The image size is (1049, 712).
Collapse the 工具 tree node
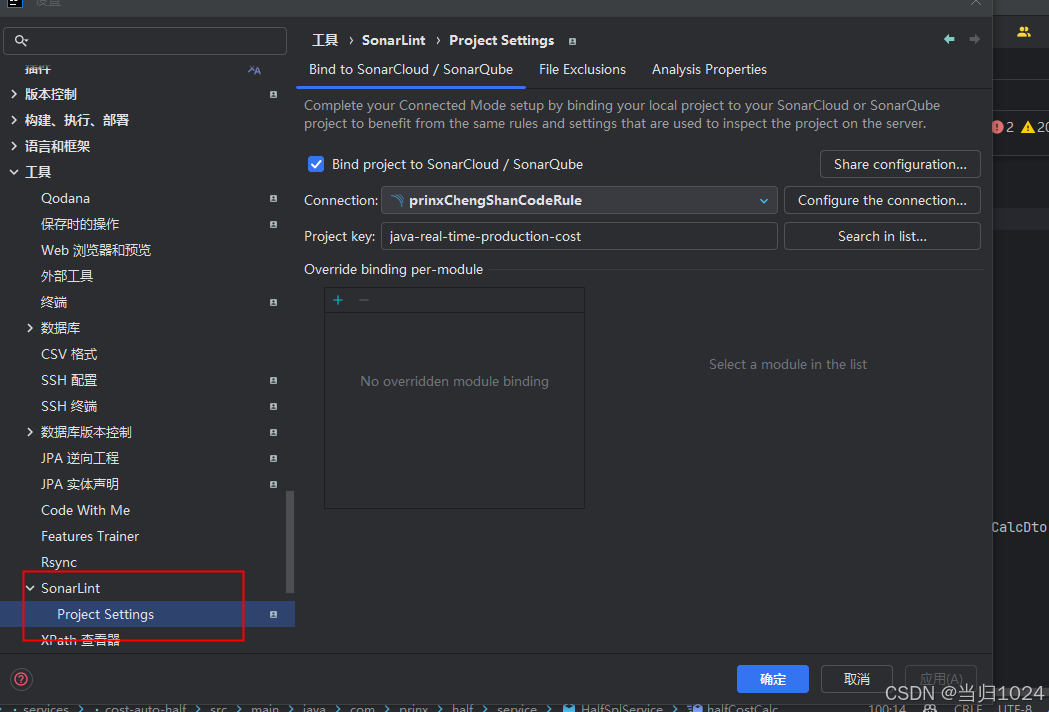pos(14,172)
